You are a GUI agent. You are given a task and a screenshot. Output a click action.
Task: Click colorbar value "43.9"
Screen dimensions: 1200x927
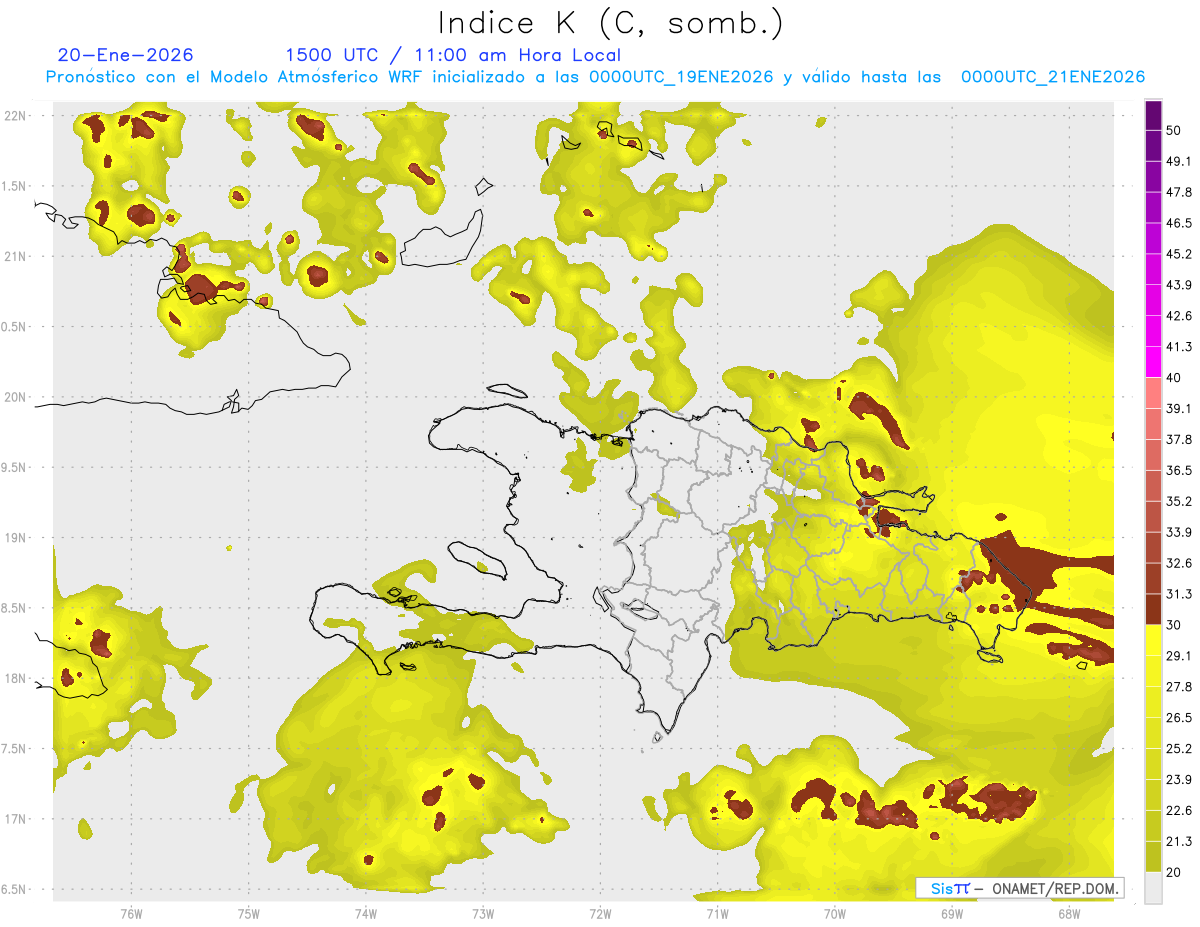[x=1179, y=285]
